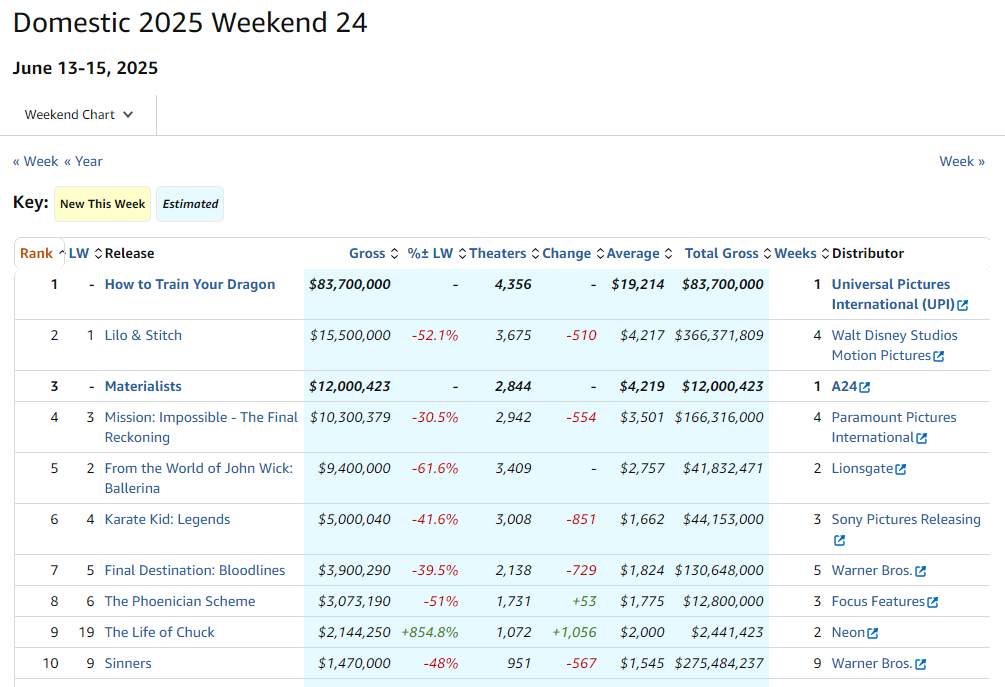1005x687 pixels.
Task: Sort table by Average column
Action: (x=639, y=253)
